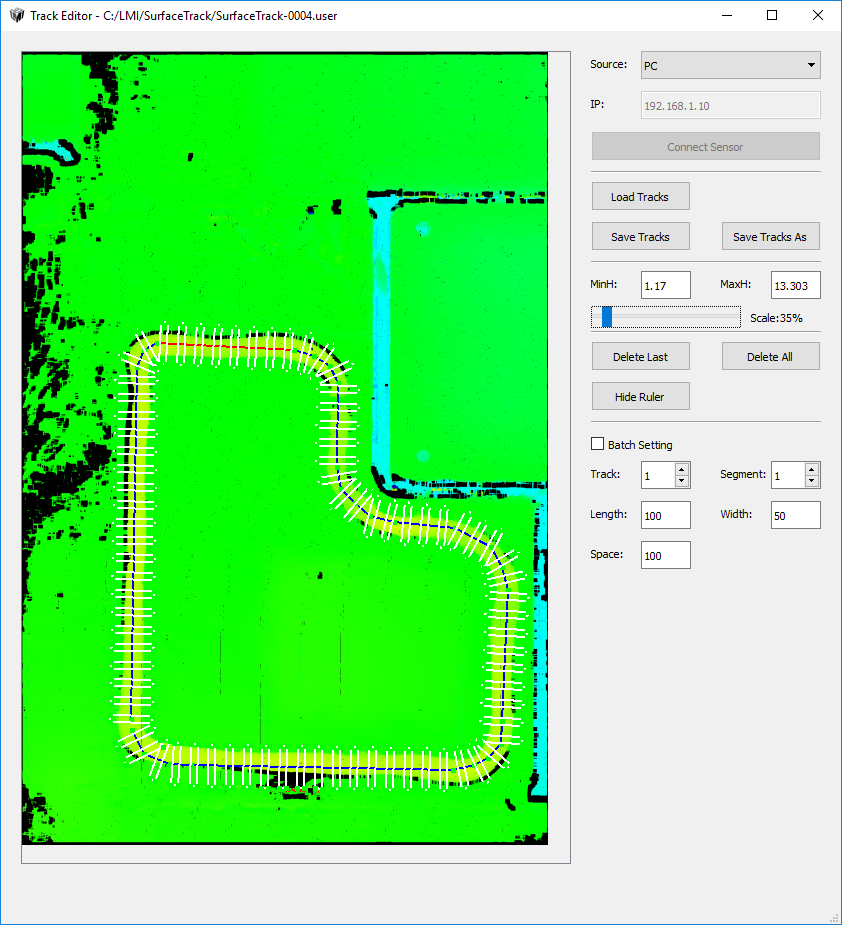Decrement the Segment number with its down arrow
The height and width of the screenshot is (925, 842).
pos(811,481)
